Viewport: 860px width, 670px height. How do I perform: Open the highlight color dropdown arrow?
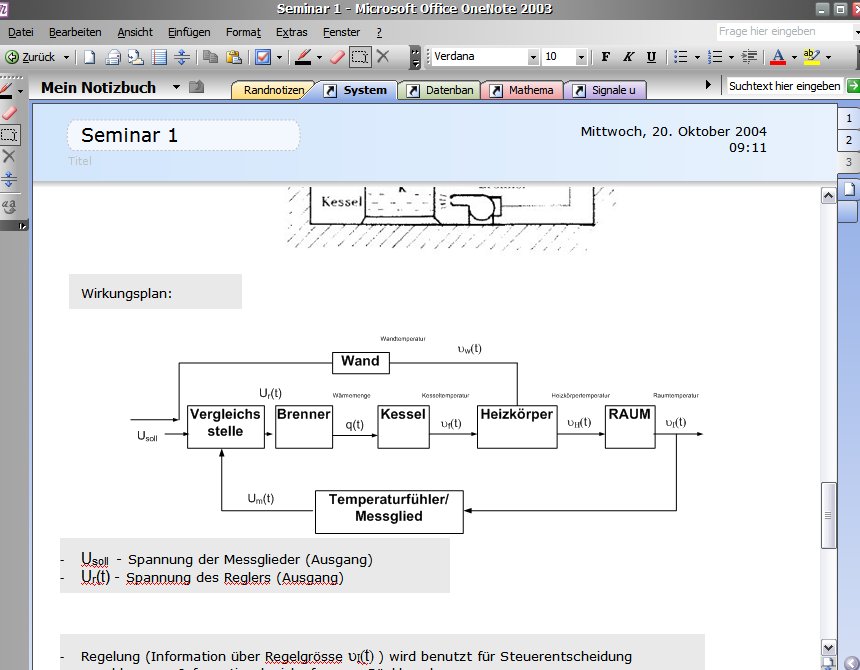tap(828, 57)
